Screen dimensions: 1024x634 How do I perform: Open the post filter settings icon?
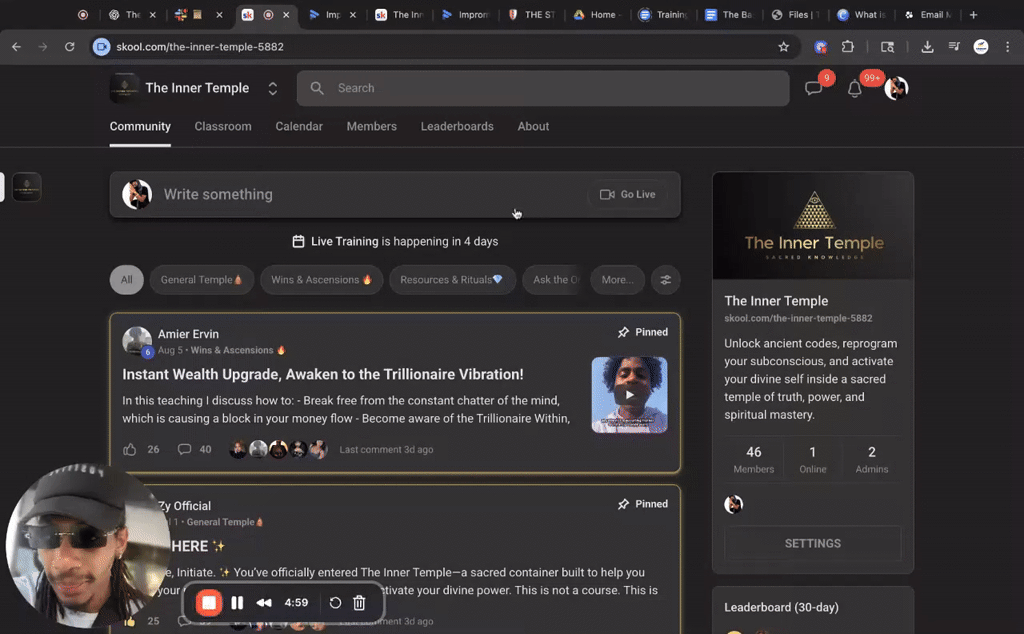point(665,280)
